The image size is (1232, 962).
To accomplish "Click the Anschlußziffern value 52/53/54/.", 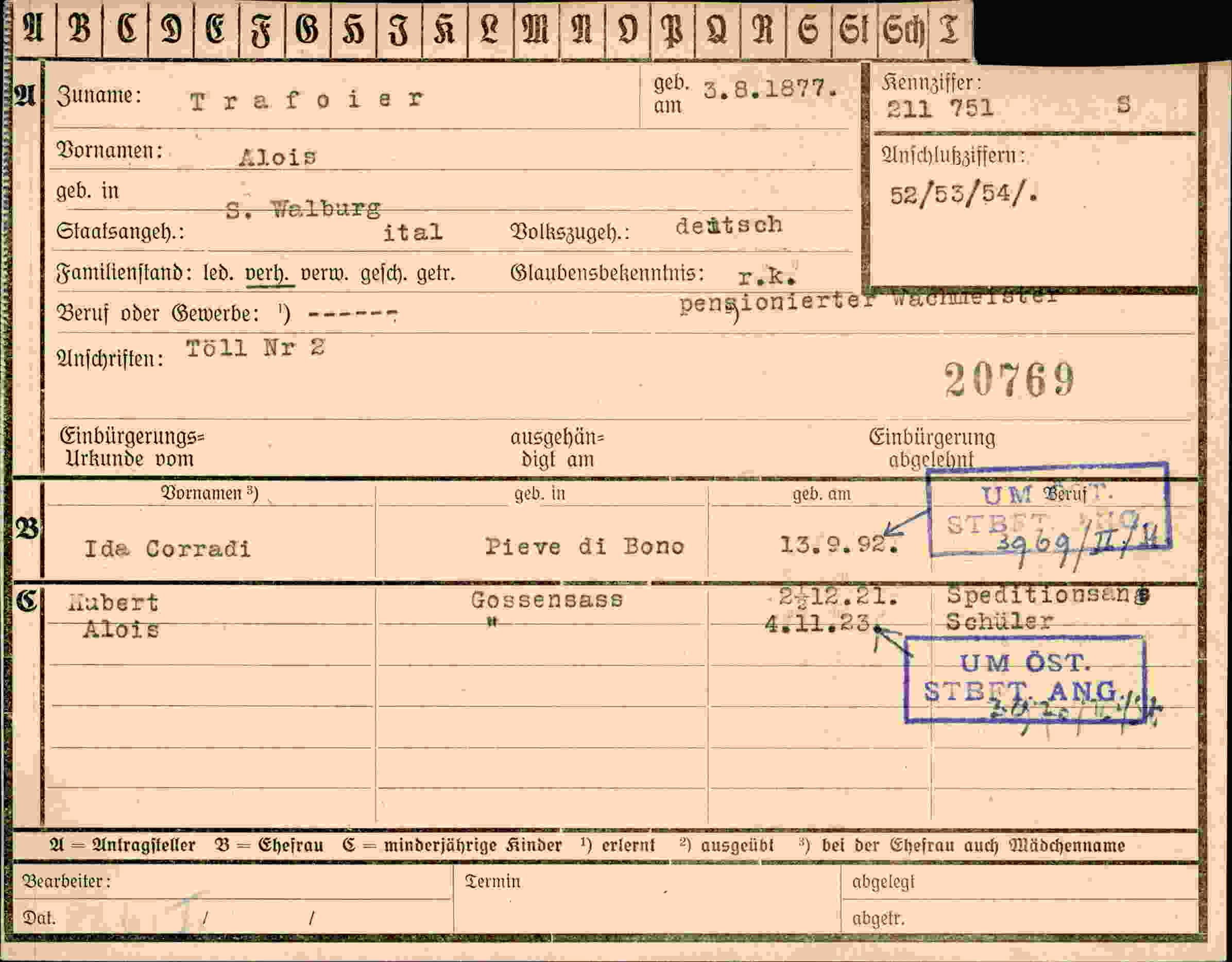I will (x=964, y=195).
